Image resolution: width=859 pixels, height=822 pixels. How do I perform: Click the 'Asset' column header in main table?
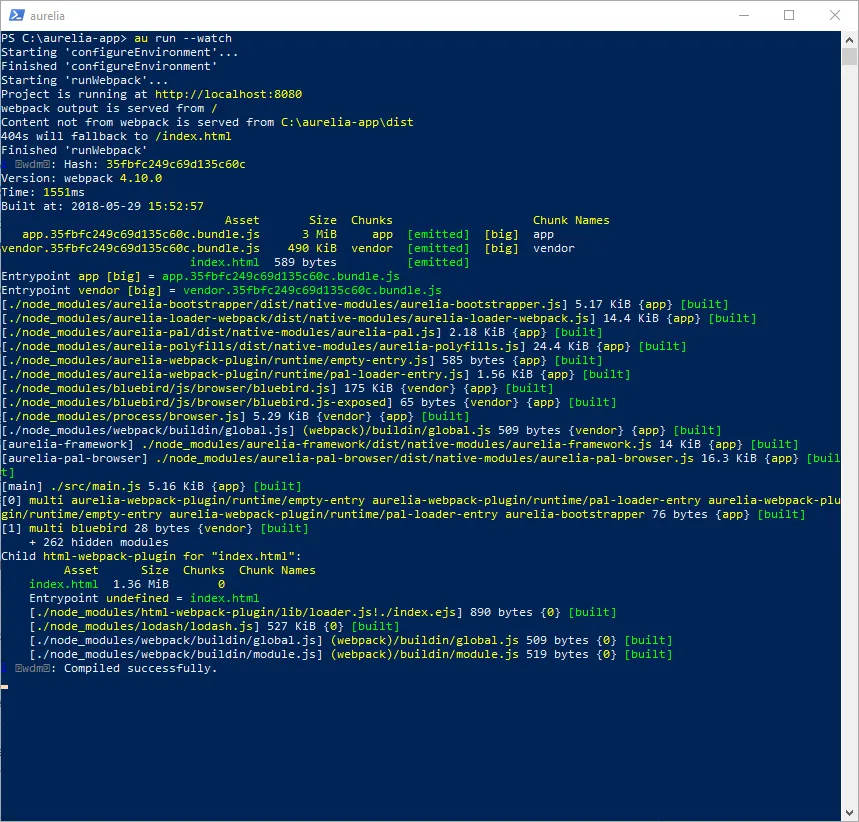[x=242, y=220]
